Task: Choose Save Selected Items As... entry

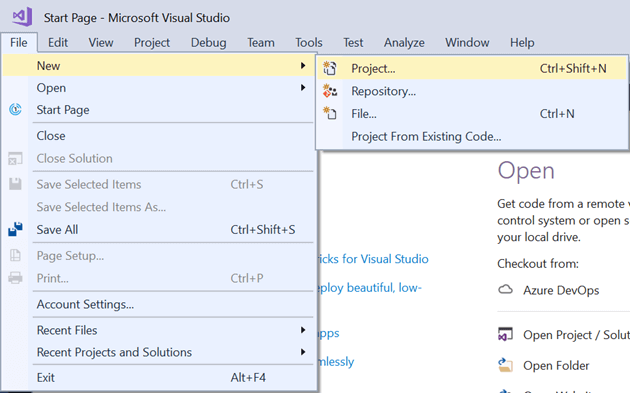Action: tap(158, 207)
